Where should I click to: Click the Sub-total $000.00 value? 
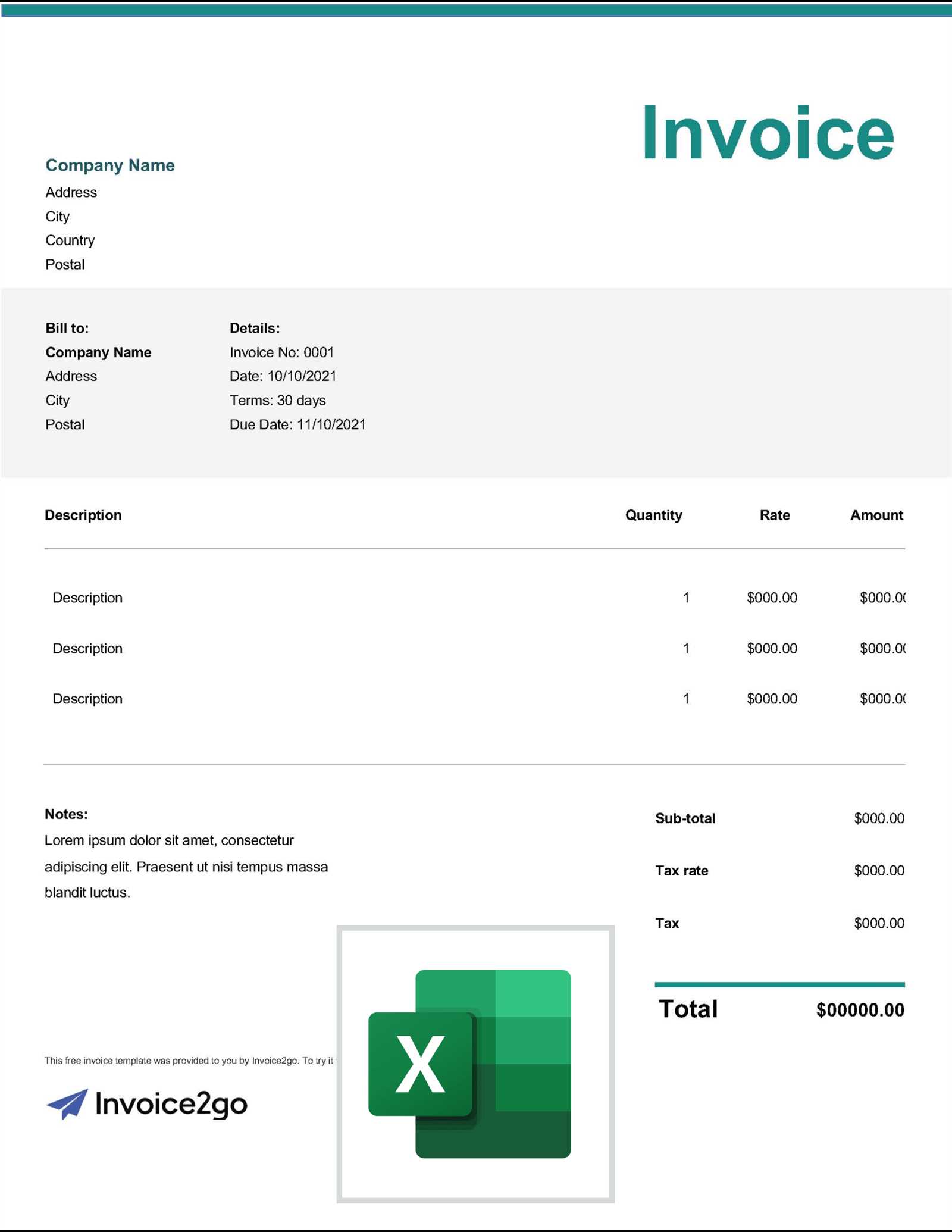(x=879, y=818)
